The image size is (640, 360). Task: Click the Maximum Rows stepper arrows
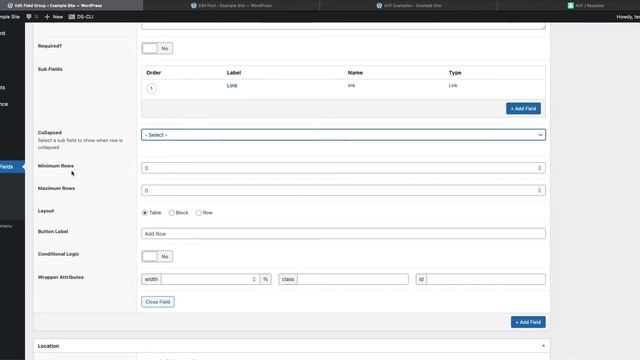pyautogui.click(x=540, y=190)
